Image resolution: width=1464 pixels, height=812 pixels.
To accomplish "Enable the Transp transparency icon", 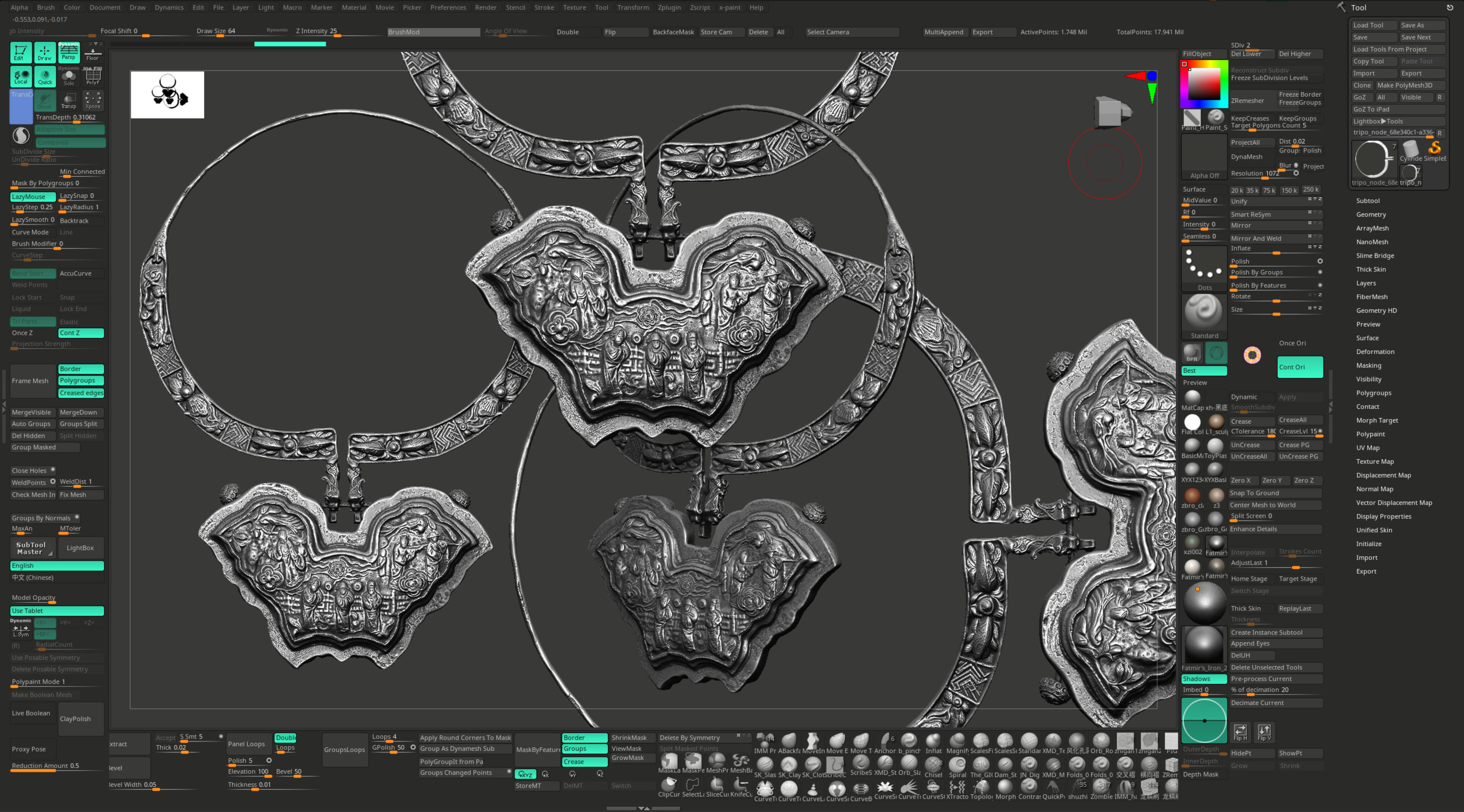I will pyautogui.click(x=69, y=101).
